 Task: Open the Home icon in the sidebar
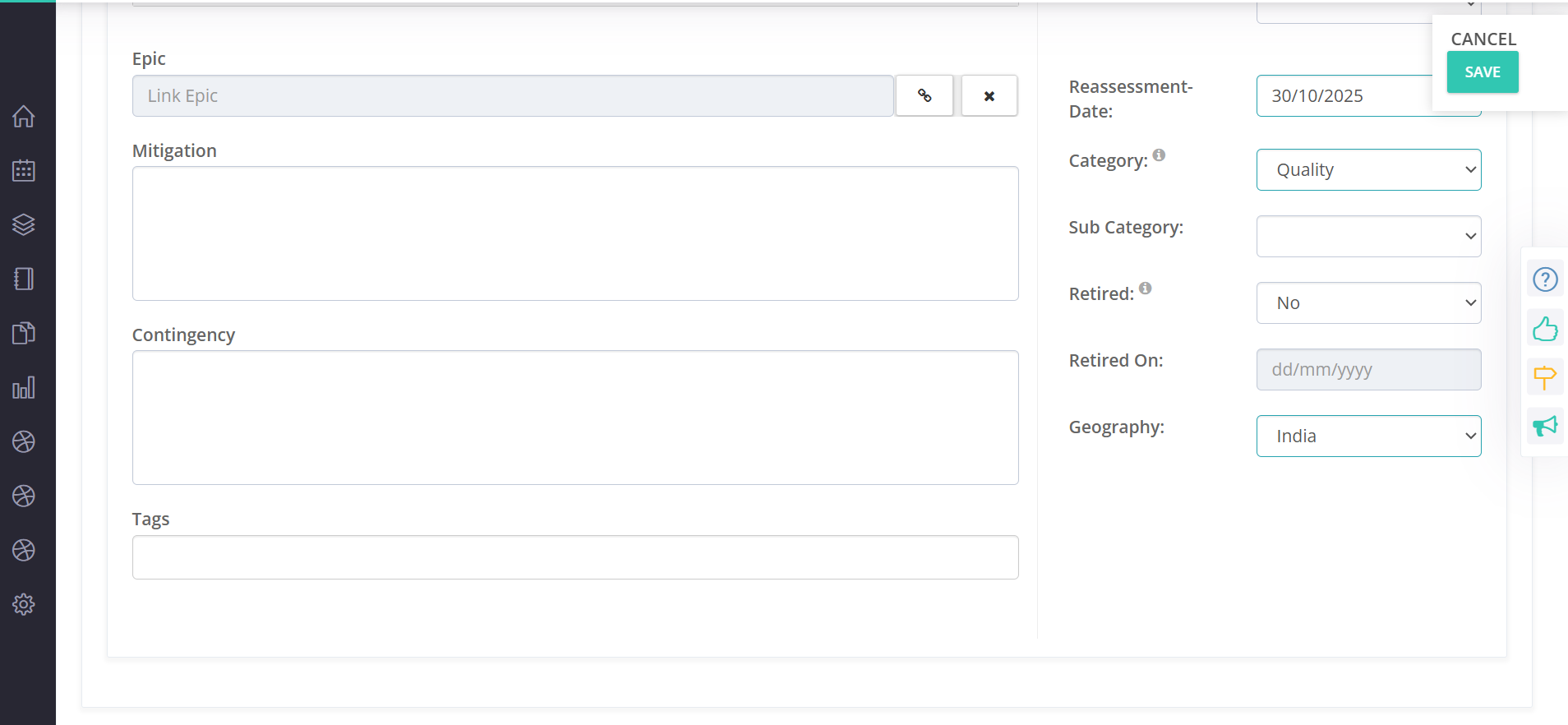coord(24,117)
